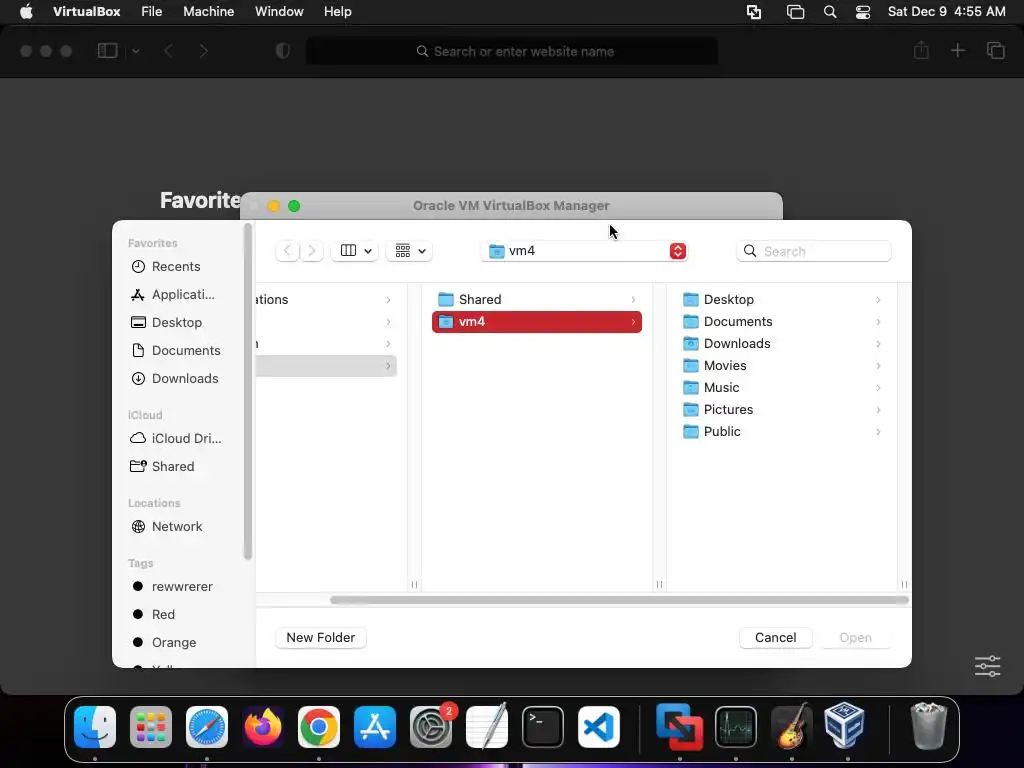The height and width of the screenshot is (768, 1024).
Task: Open the Window menu
Action: [x=279, y=12]
